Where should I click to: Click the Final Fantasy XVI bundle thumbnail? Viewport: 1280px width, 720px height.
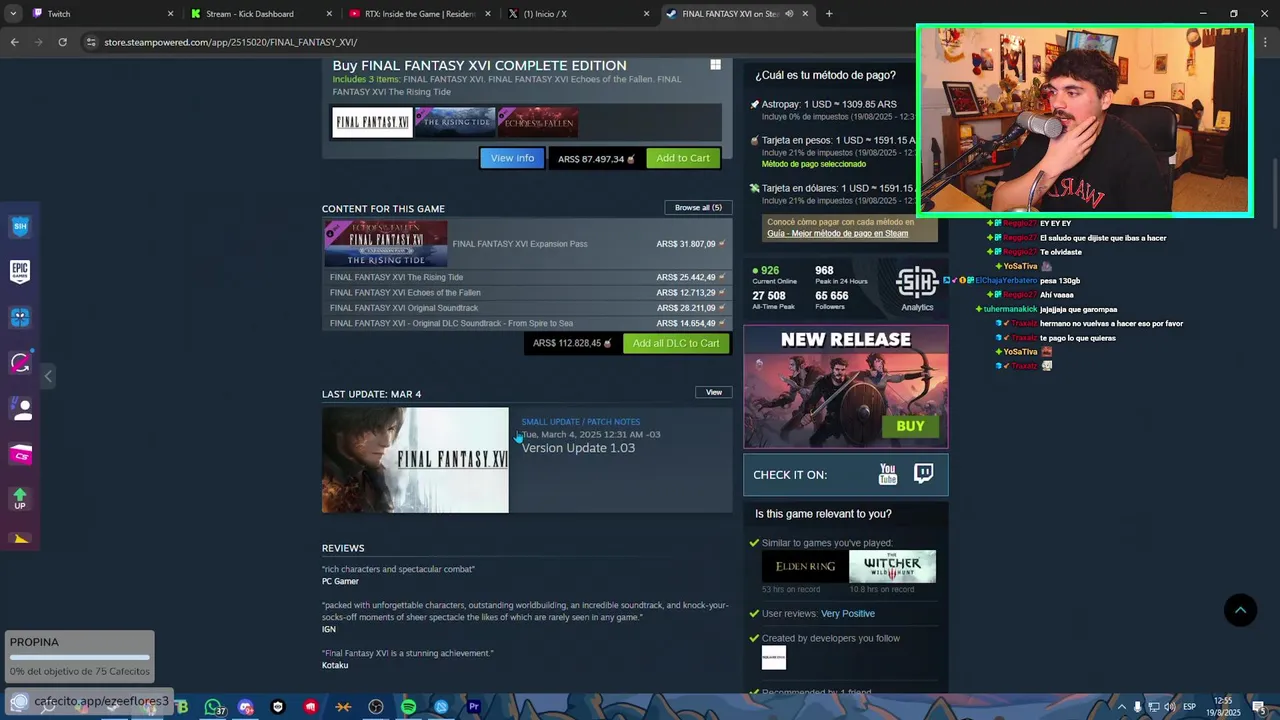(372, 122)
